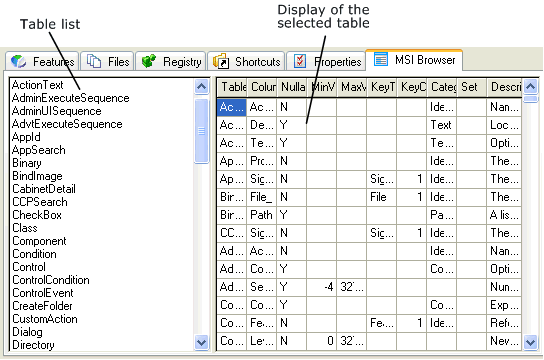Select the Directory table entry
This screenshot has height=360, width=544.
(x=33, y=345)
